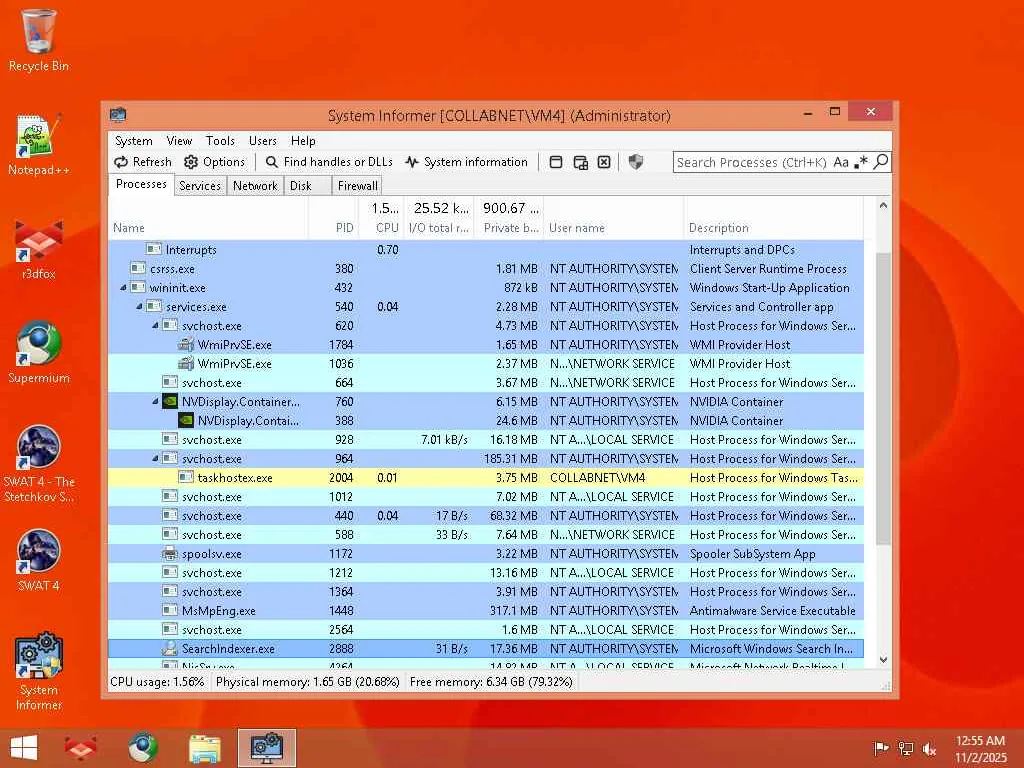
Task: Click WmiPrvSE.exe icon for PID 1784
Action: 186,345
